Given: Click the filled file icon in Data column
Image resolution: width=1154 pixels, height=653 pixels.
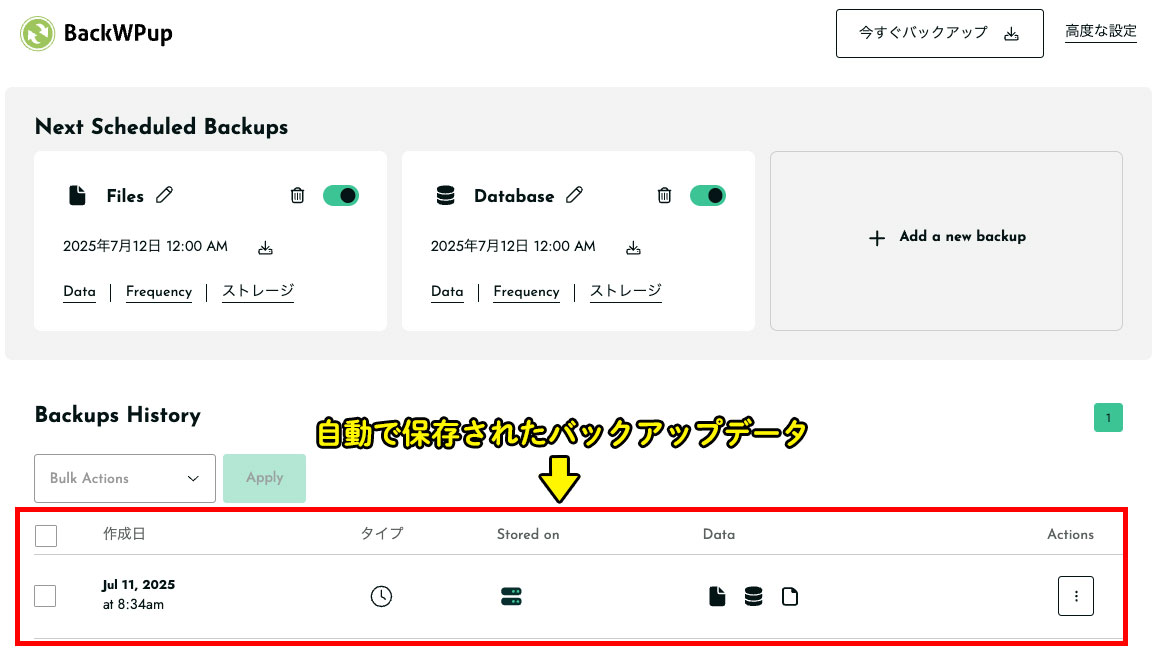Looking at the screenshot, I should point(718,596).
